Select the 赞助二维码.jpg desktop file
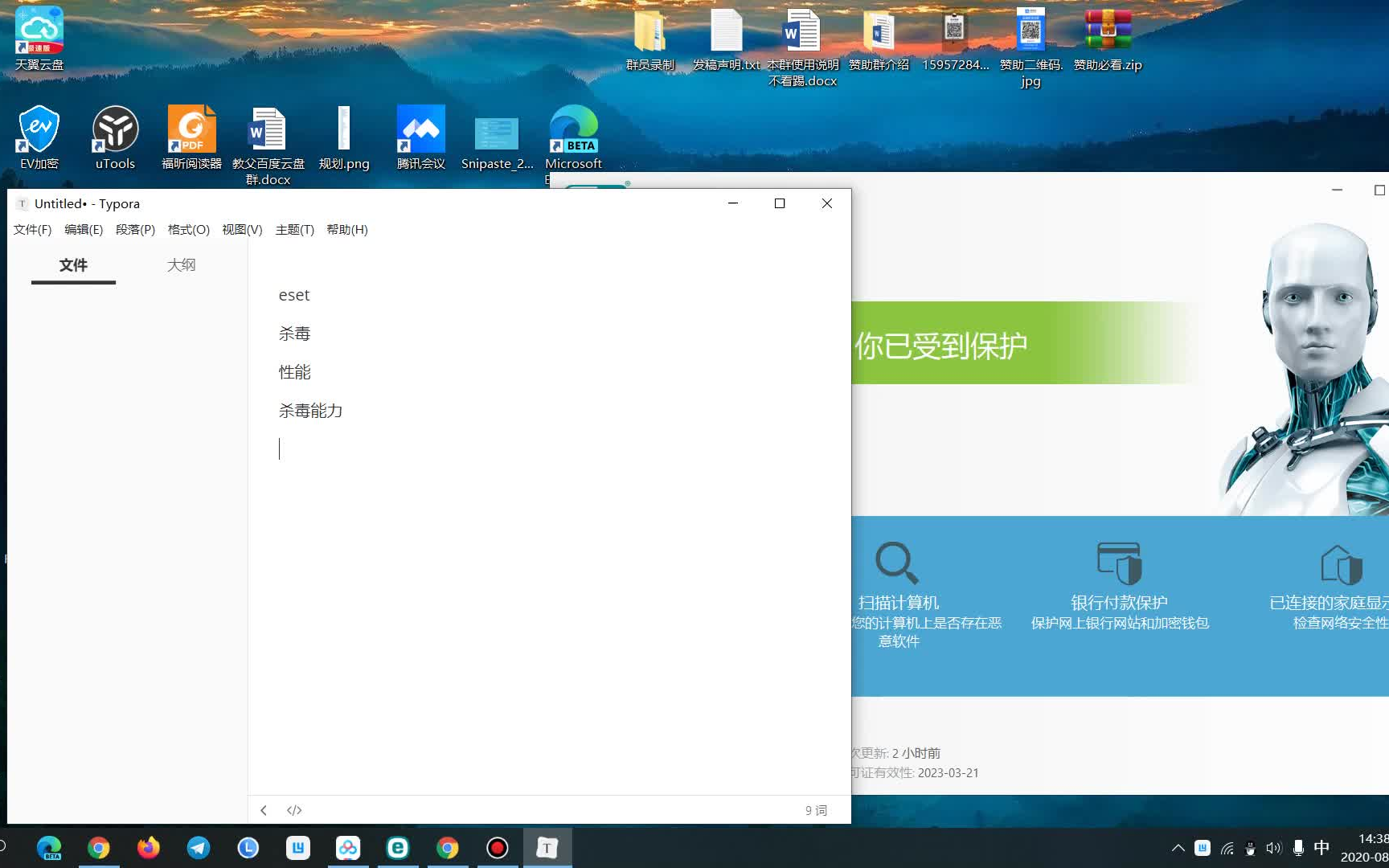This screenshot has width=1389, height=868. click(1030, 47)
